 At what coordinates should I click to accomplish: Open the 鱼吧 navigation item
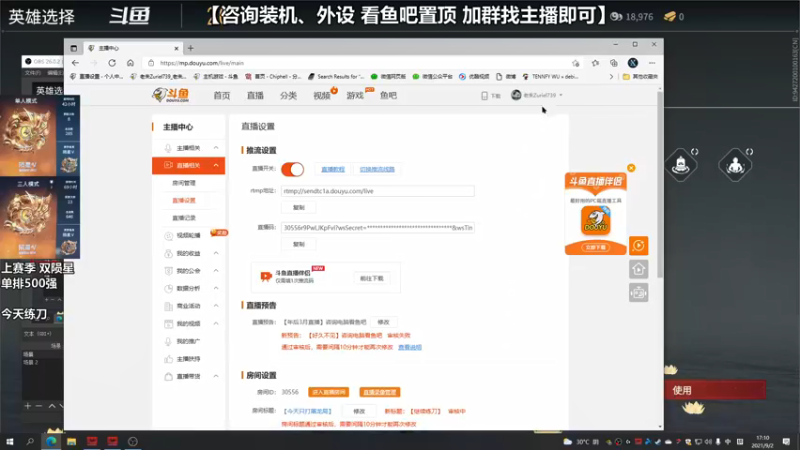388,95
